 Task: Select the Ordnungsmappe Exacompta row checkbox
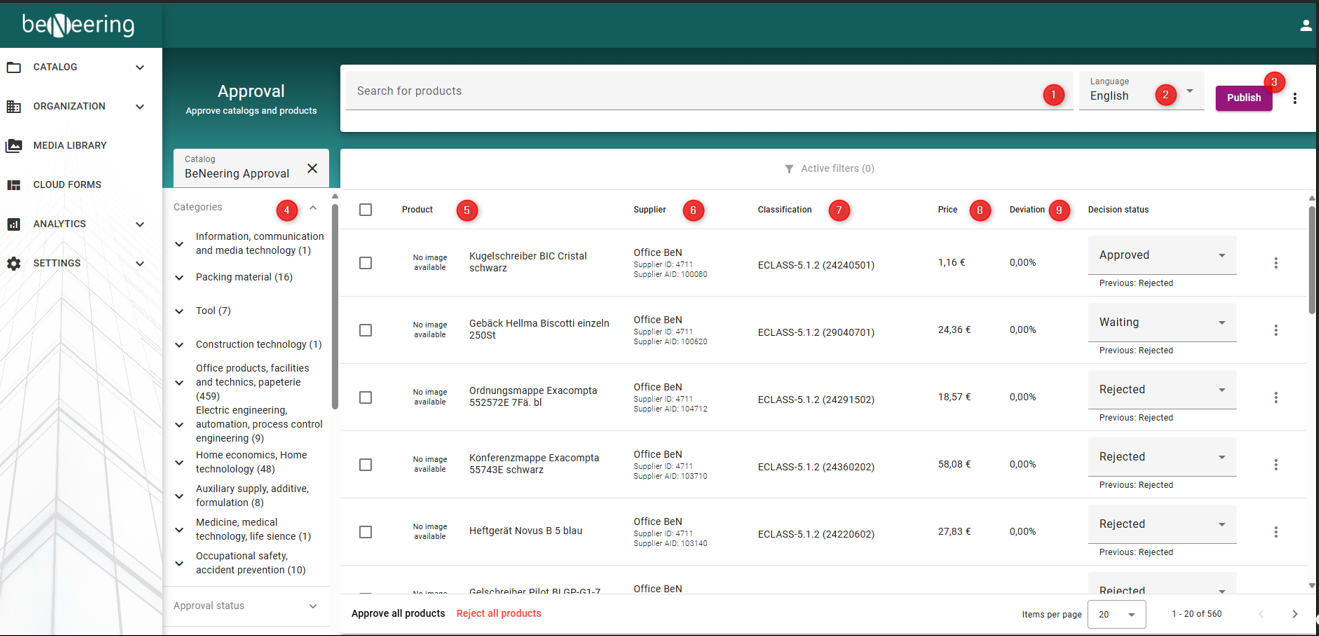(365, 397)
